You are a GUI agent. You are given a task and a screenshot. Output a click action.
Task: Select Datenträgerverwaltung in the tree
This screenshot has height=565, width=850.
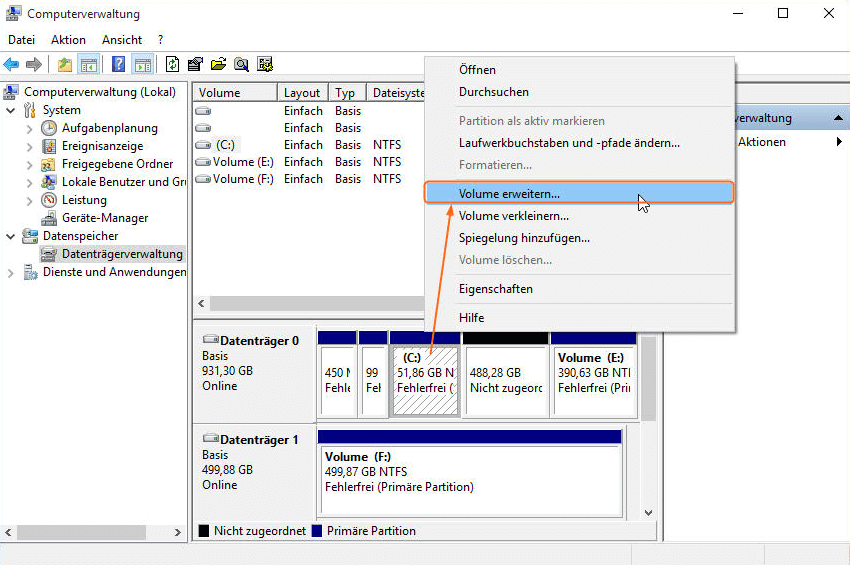pos(122,254)
